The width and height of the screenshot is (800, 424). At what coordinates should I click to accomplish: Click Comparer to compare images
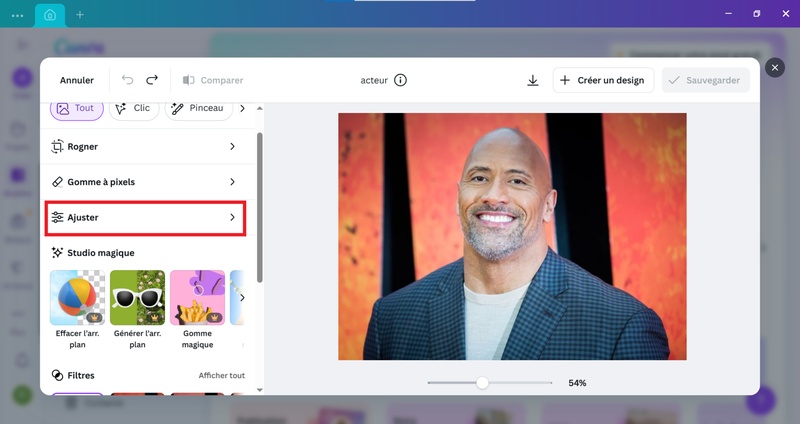click(x=213, y=80)
